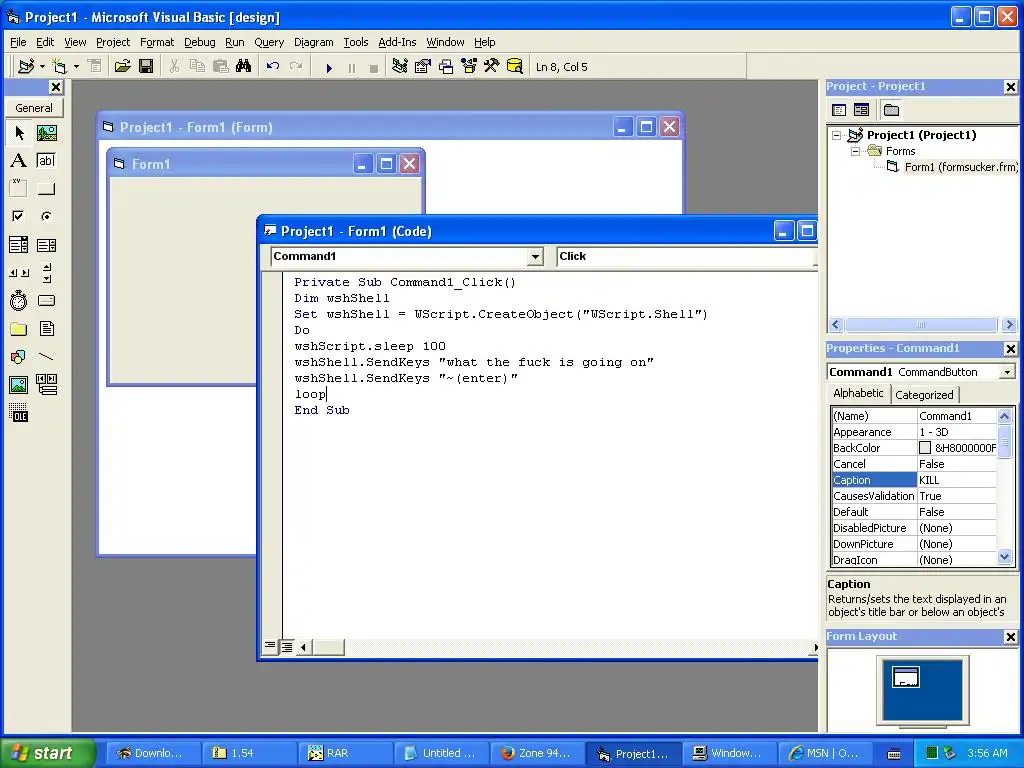This screenshot has height=768, width=1024.
Task: Select the ComboBox control in toolbox
Action: [x=19, y=245]
